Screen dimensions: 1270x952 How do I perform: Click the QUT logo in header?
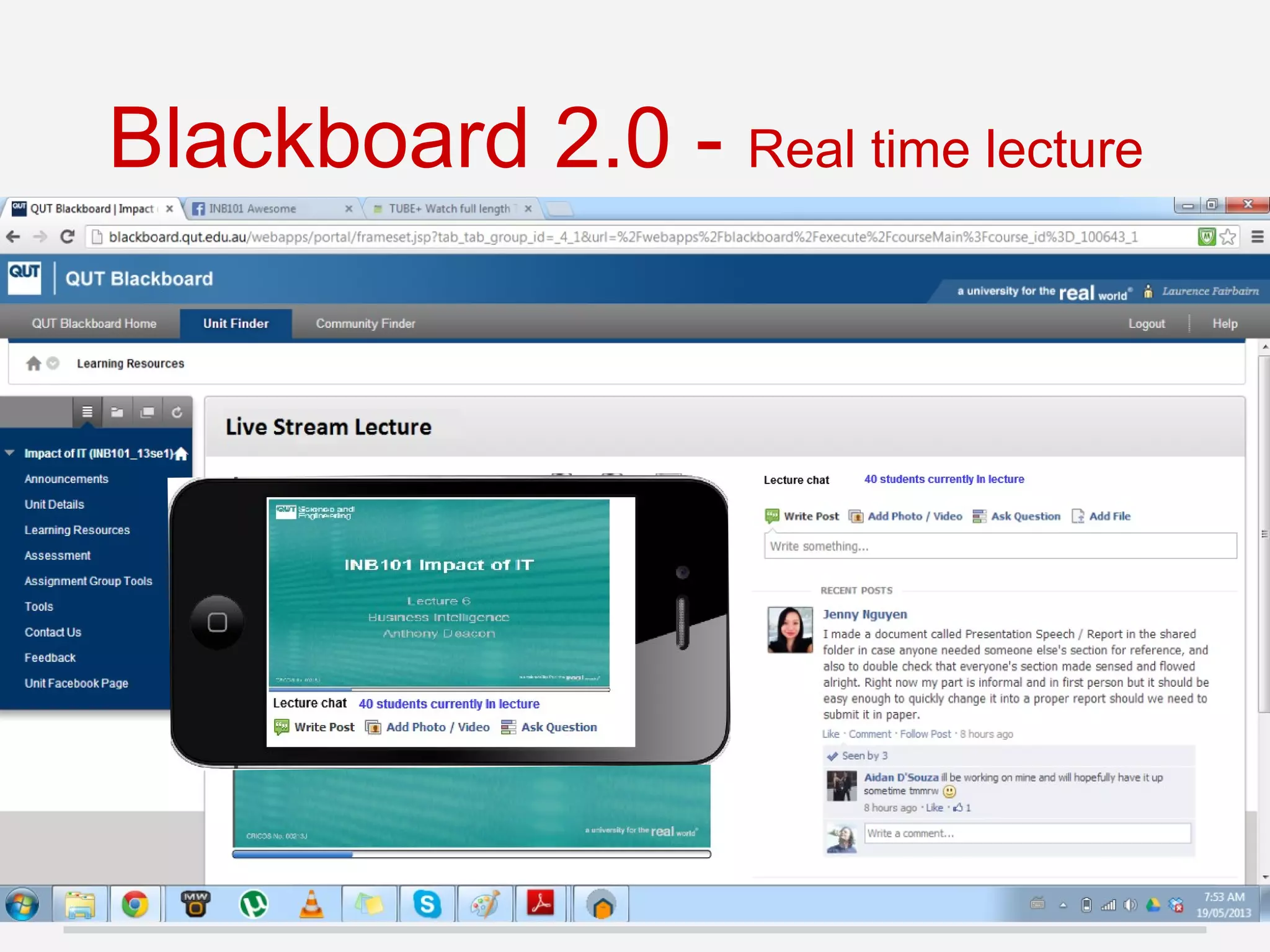tap(24, 278)
